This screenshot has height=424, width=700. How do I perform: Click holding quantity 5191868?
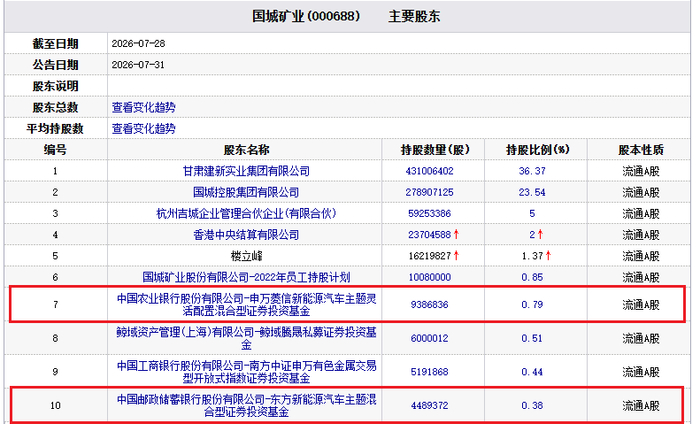pos(429,372)
